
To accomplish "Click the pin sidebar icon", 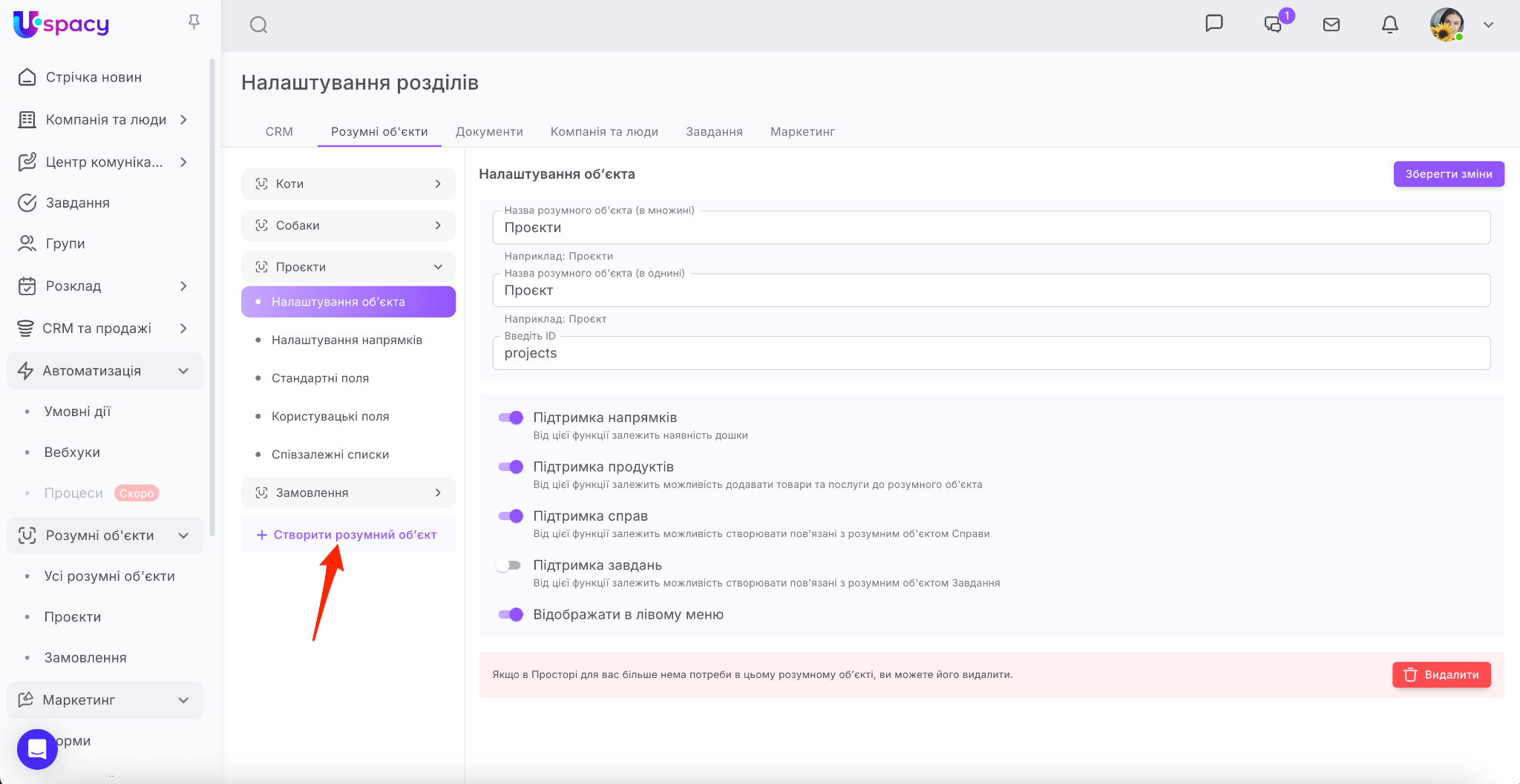I will pyautogui.click(x=194, y=22).
